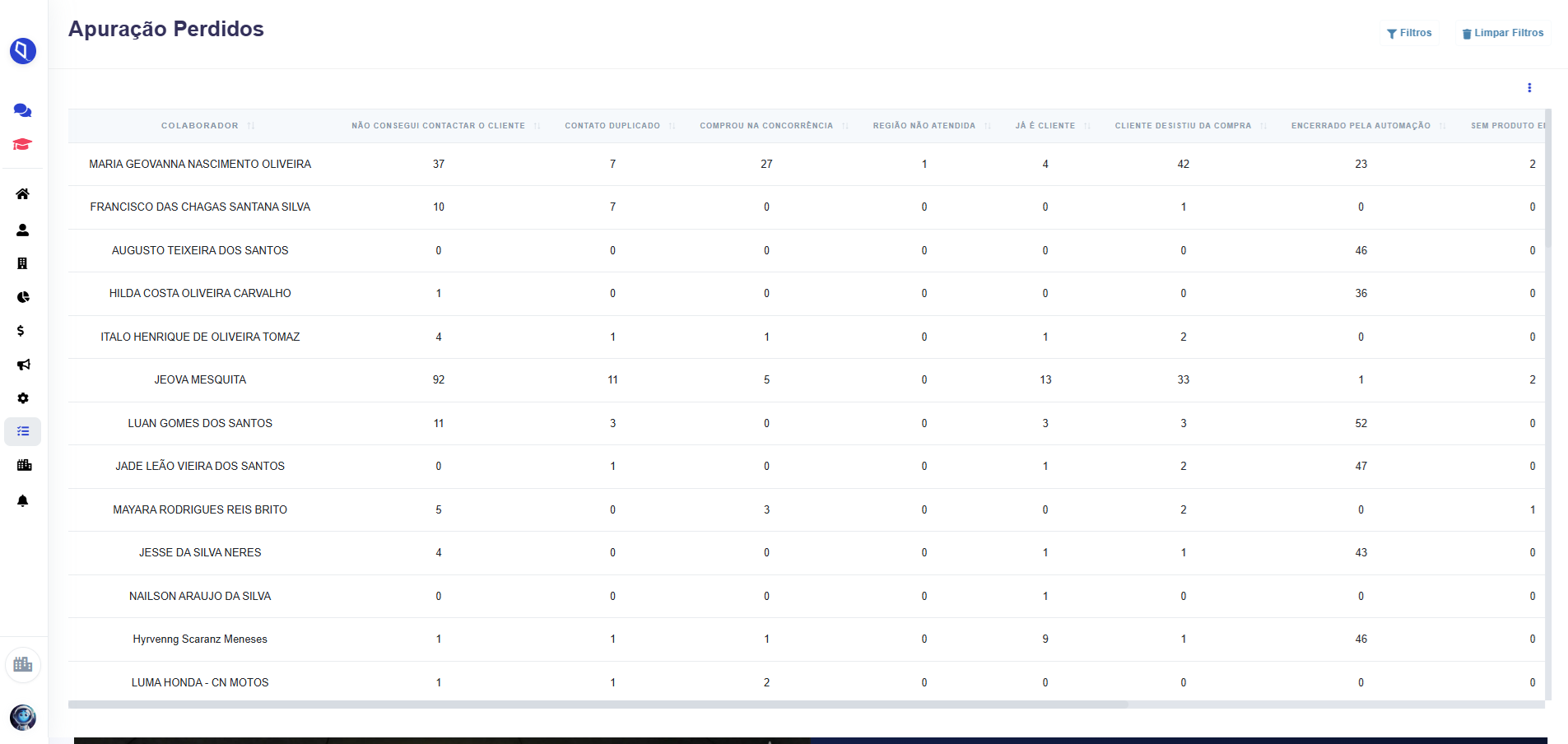Select JADE LEÃO VIEIRA DOS SANTOS name
Viewport: 1568px width, 744px height.
tap(200, 467)
